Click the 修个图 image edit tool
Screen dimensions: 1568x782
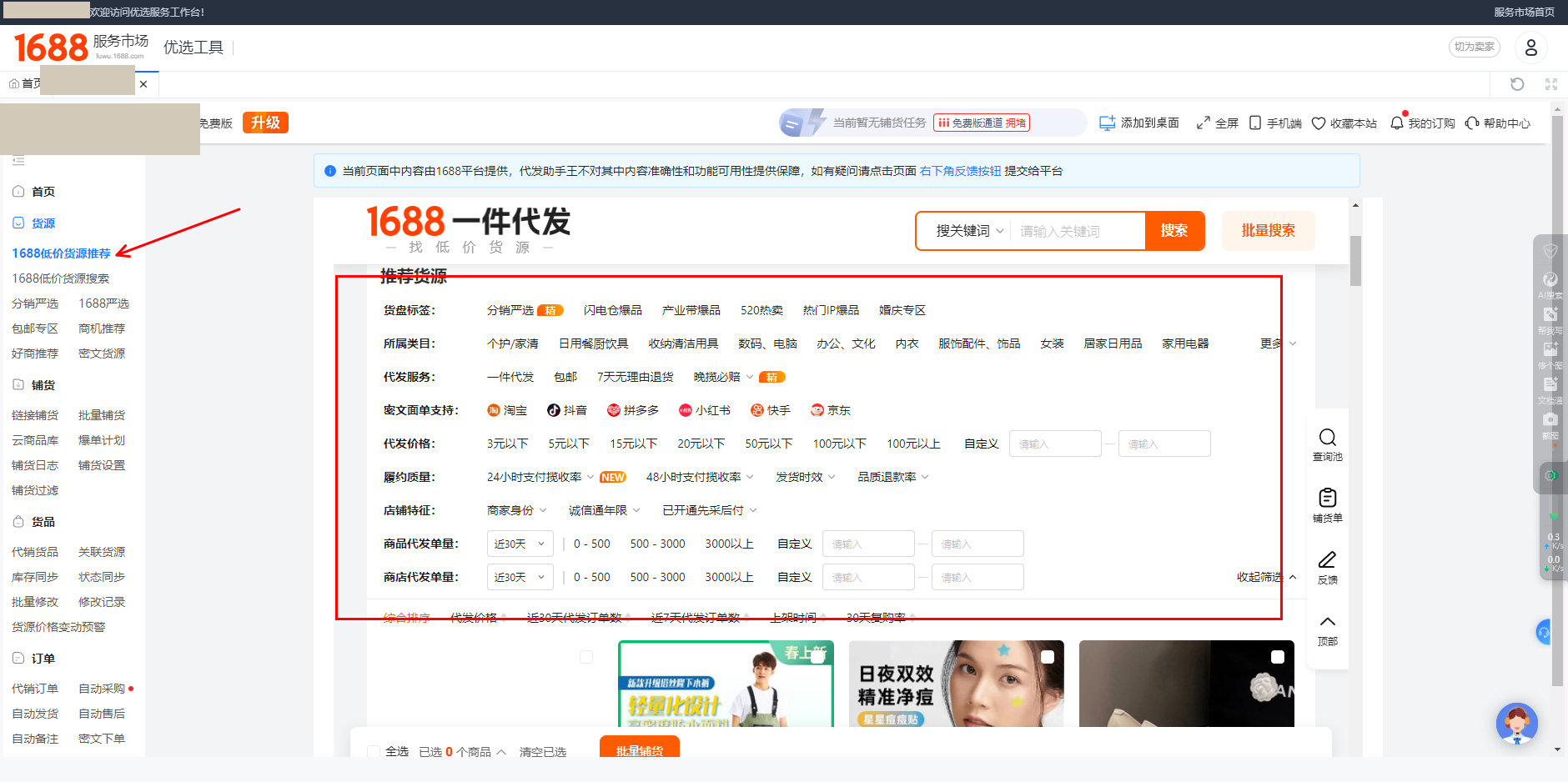[x=1550, y=353]
